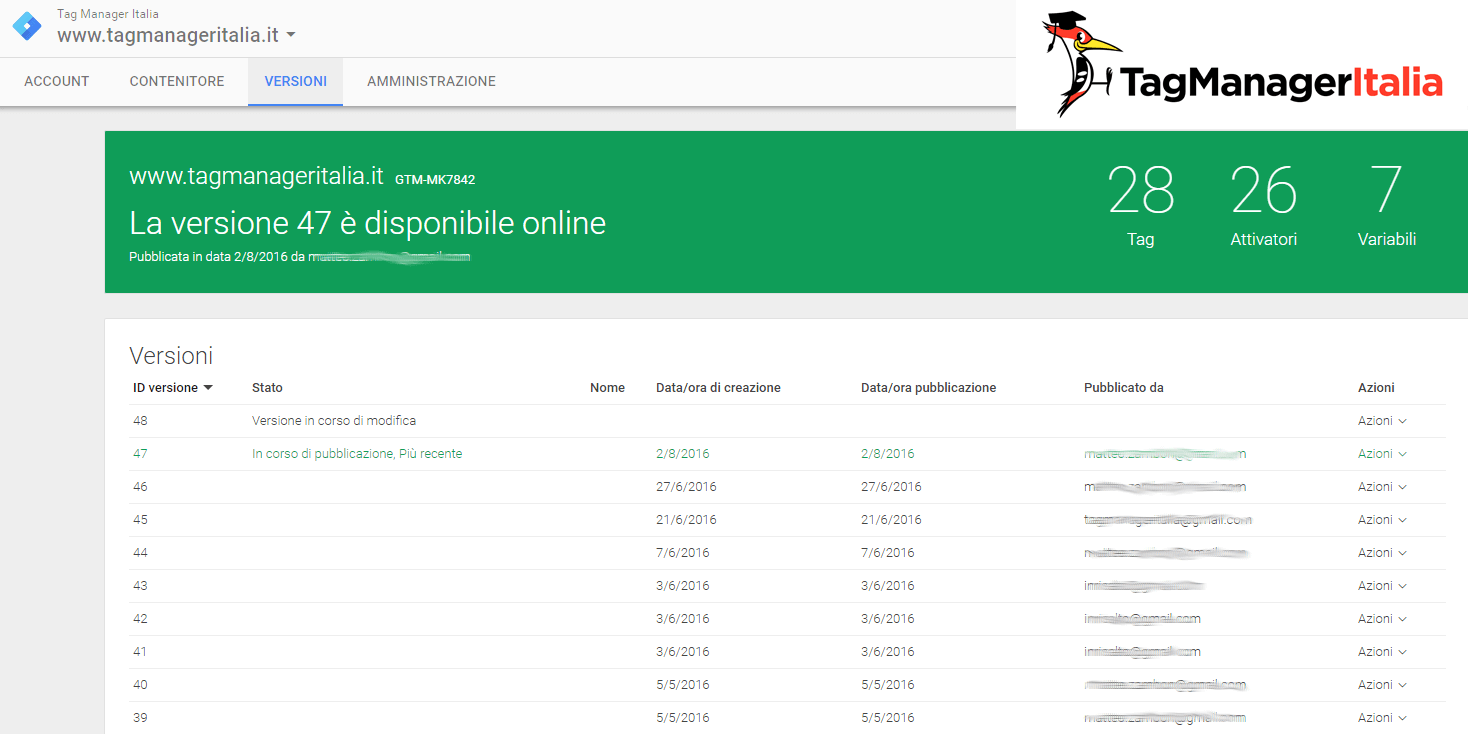Open version 40 link
Screen dimensions: 1468x734
click(x=140, y=685)
